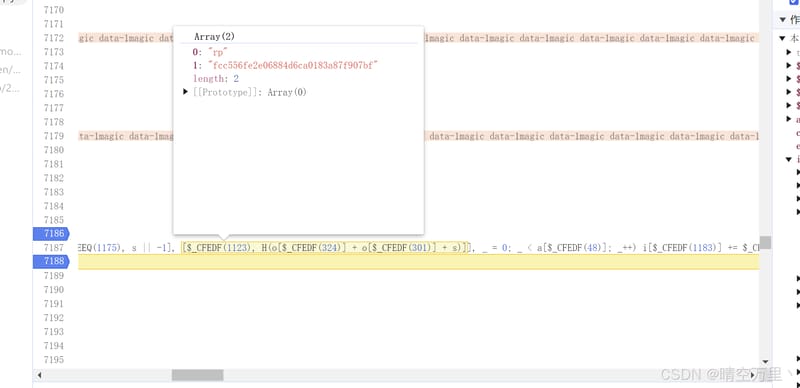This screenshot has height=388, width=800.
Task: Click the vertical scrollbar thumb
Action: (765, 242)
